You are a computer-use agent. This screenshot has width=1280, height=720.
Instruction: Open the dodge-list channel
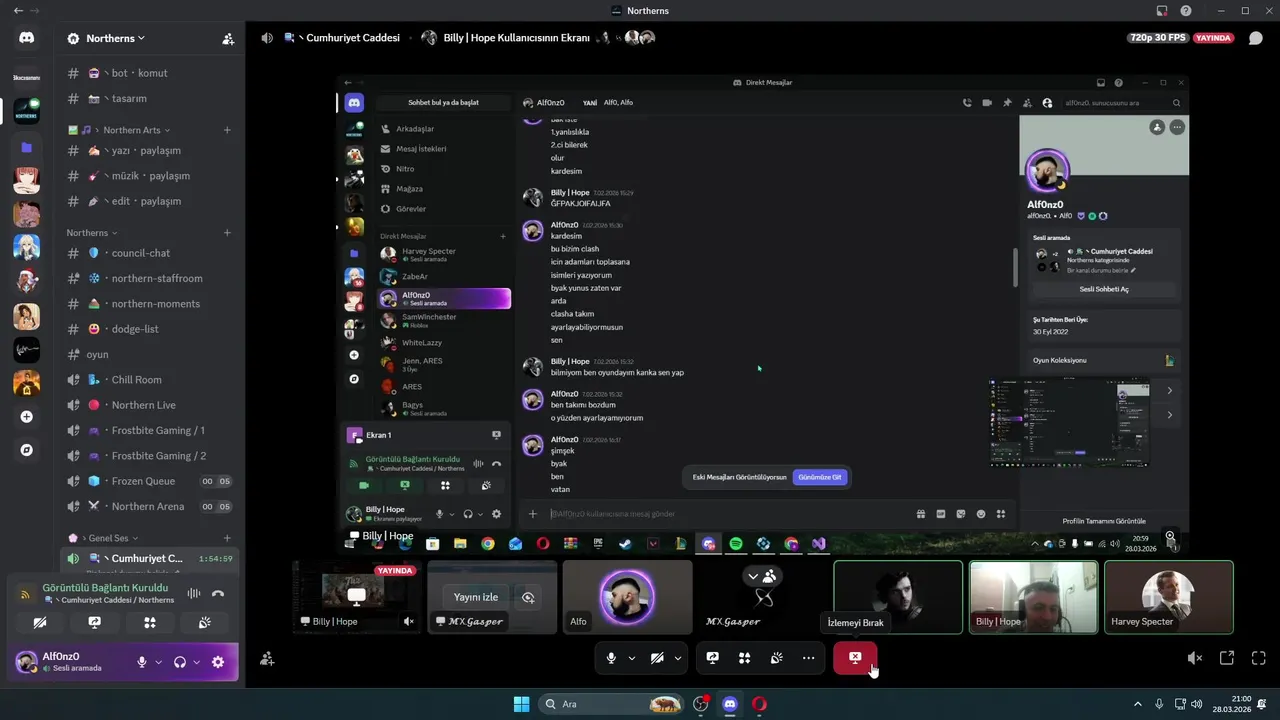pos(150,329)
